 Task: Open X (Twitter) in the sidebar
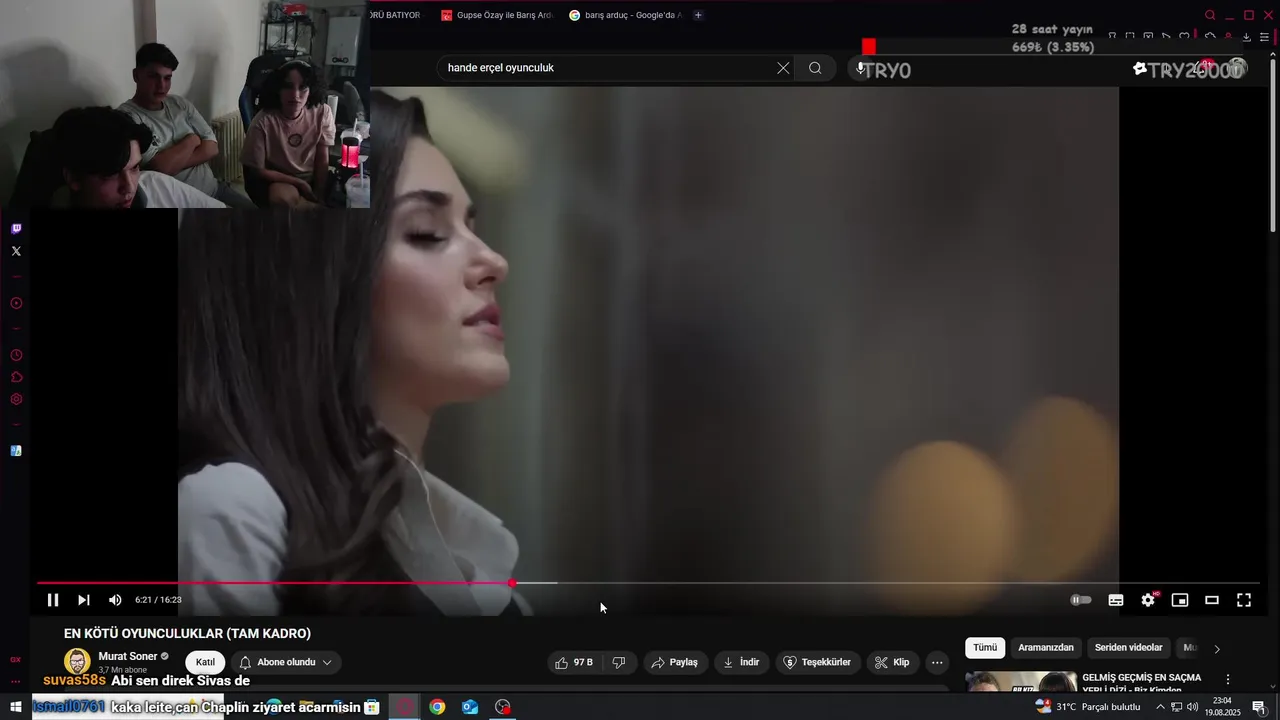tap(16, 251)
